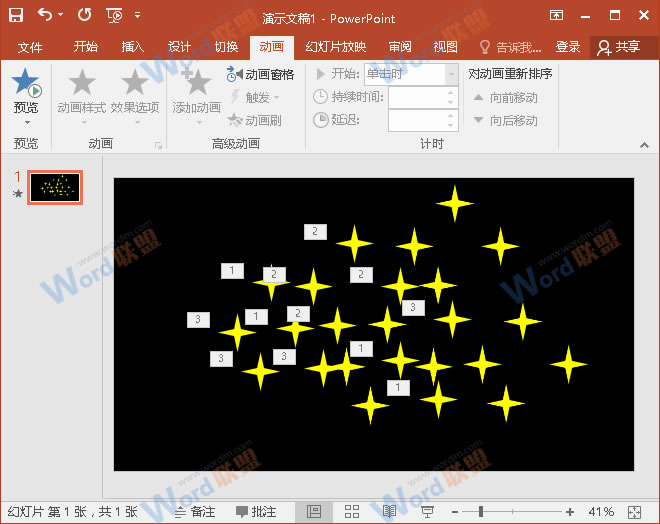Open the Animation Pane (动画窗格)
This screenshot has height=524, width=660.
[x=260, y=74]
